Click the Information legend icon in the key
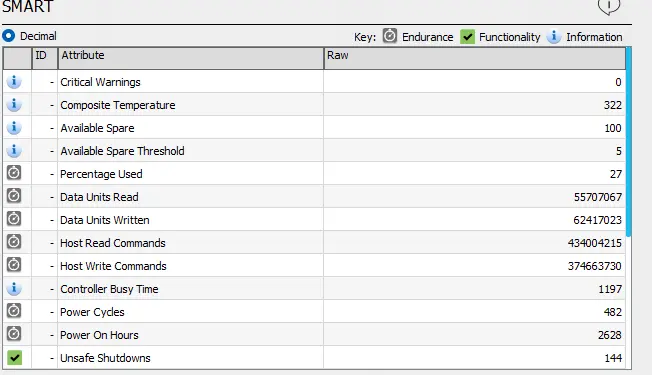 pyautogui.click(x=553, y=37)
